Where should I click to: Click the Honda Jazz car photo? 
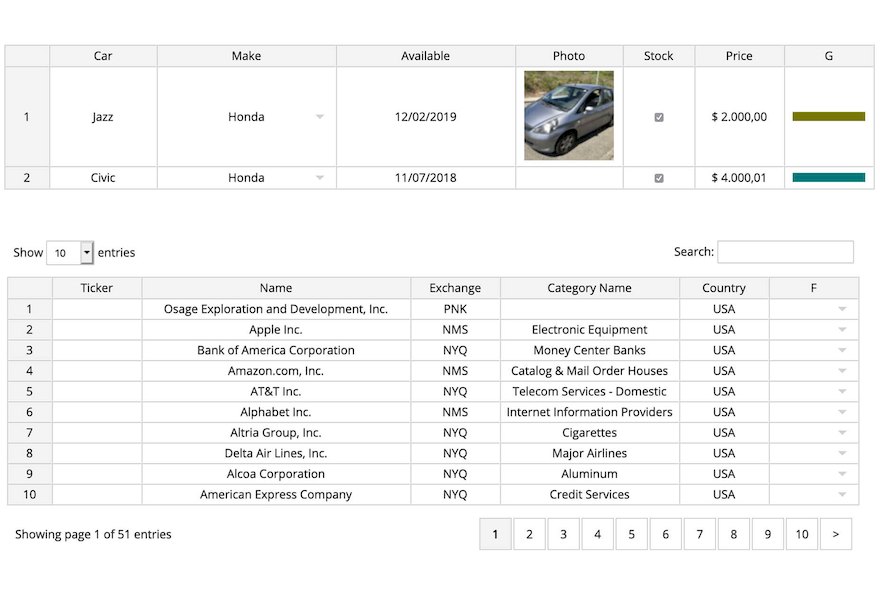point(569,116)
